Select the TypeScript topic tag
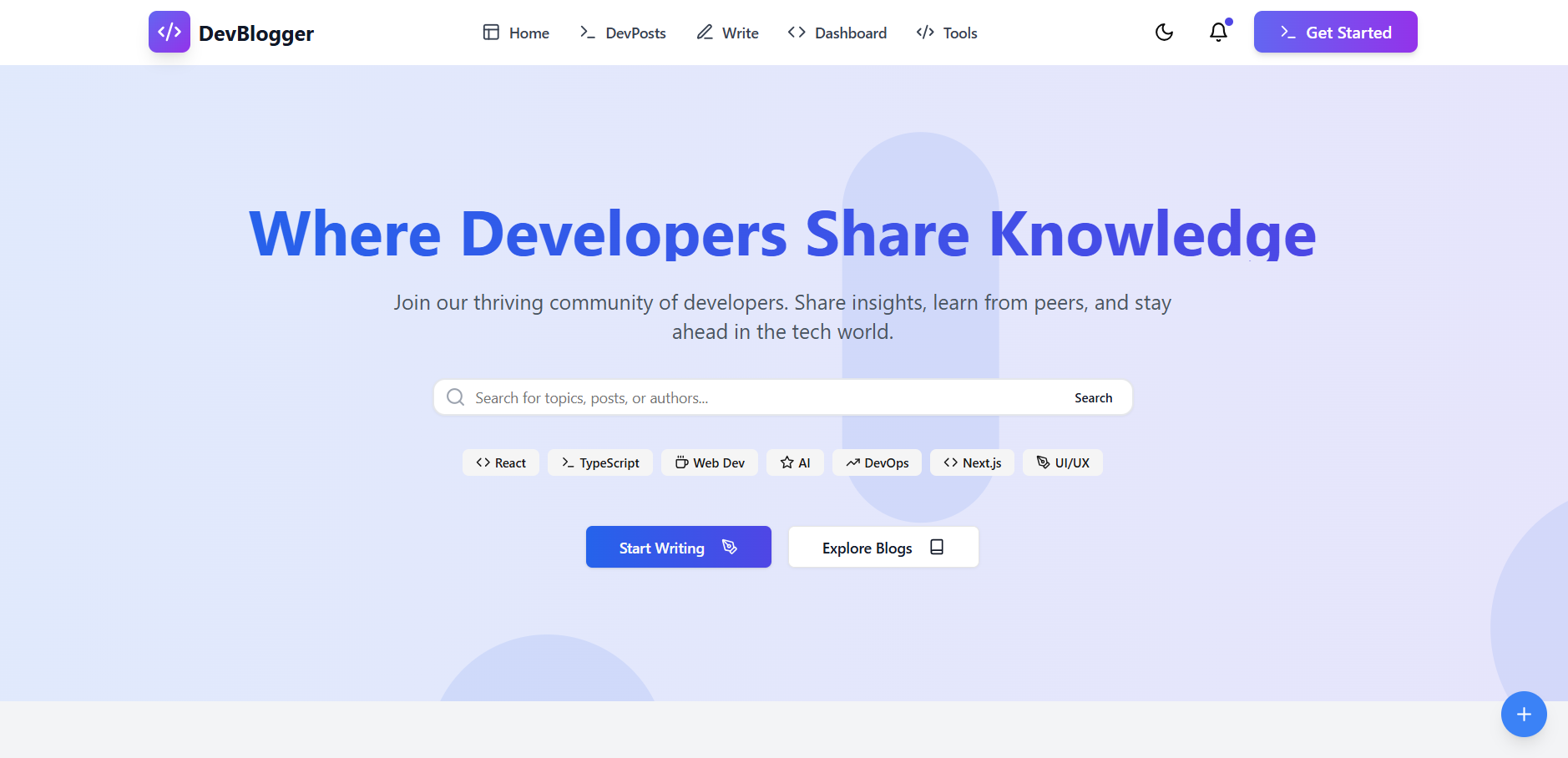The image size is (1568, 758). (x=600, y=462)
